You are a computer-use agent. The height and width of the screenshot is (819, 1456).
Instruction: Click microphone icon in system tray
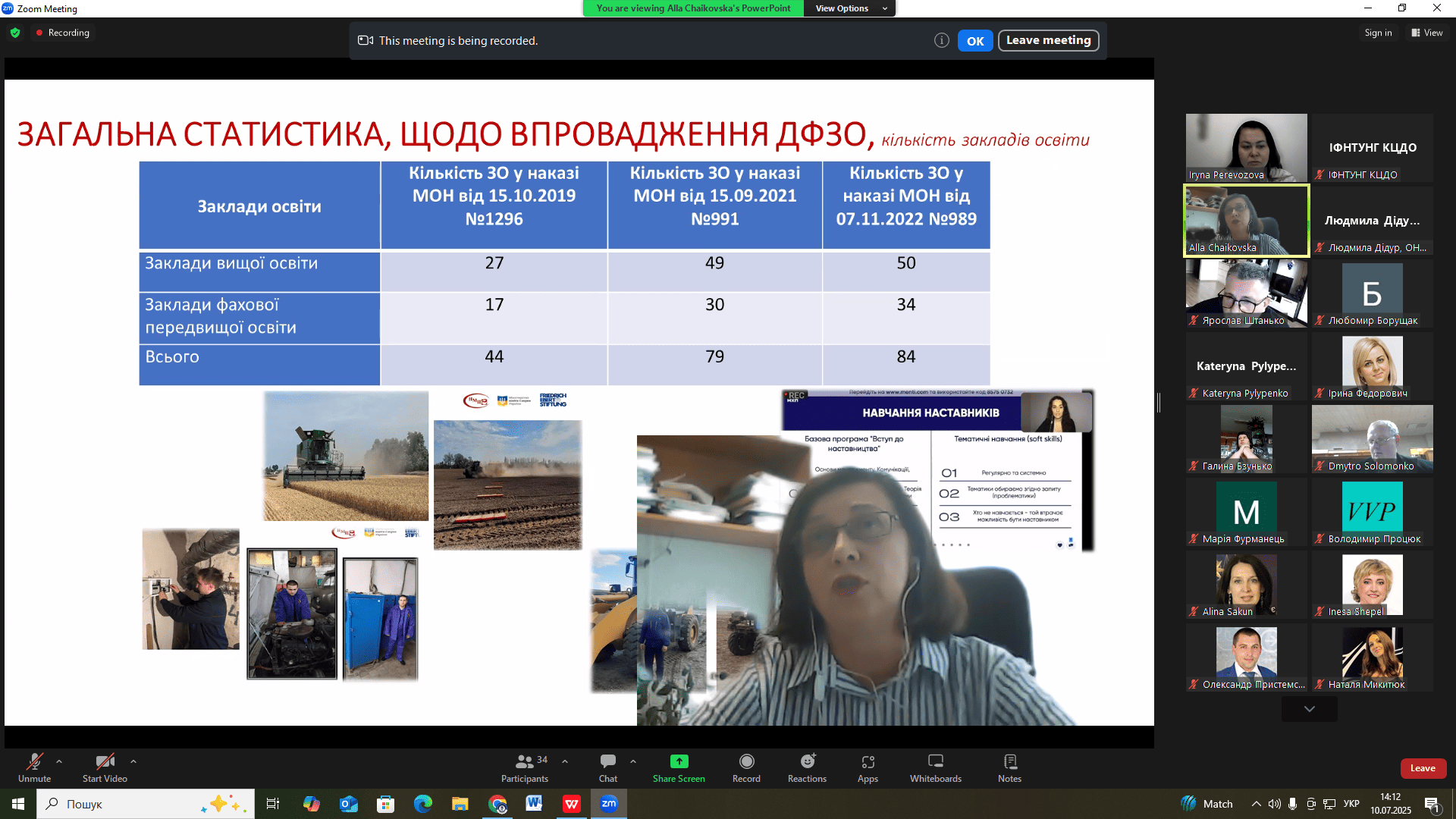(1292, 804)
